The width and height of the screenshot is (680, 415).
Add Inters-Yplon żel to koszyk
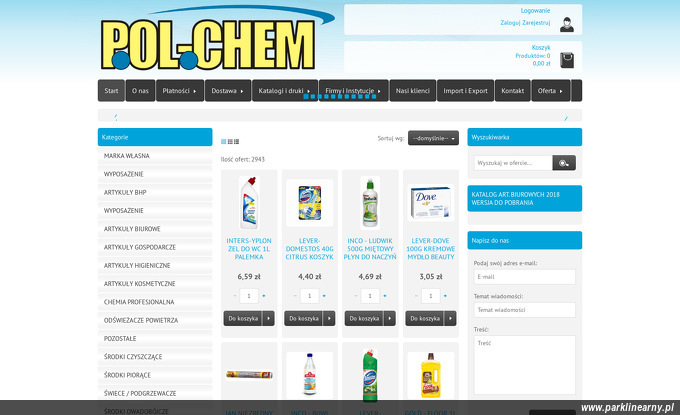click(x=243, y=318)
